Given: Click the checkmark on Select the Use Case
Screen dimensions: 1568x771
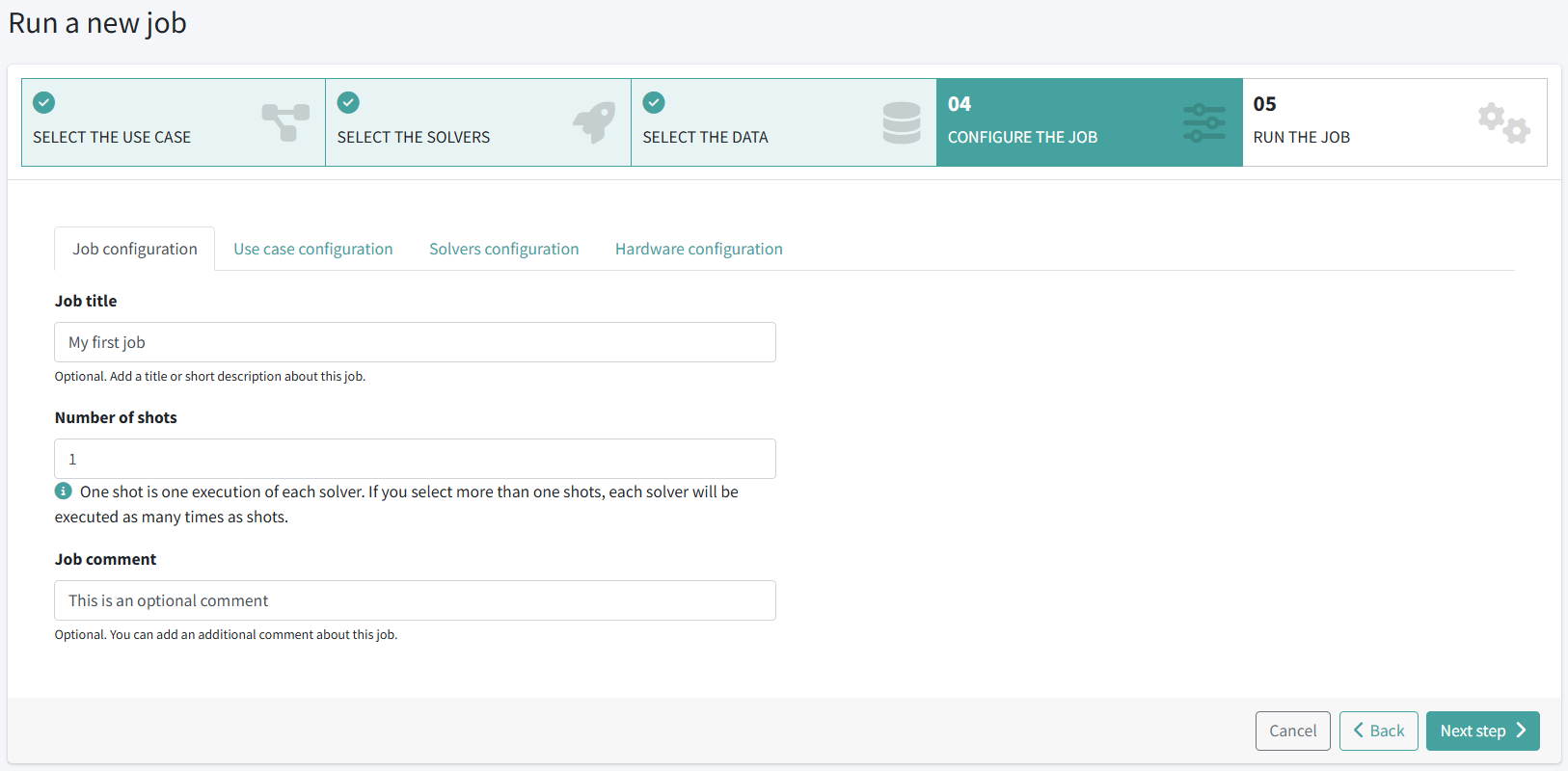Looking at the screenshot, I should [44, 102].
